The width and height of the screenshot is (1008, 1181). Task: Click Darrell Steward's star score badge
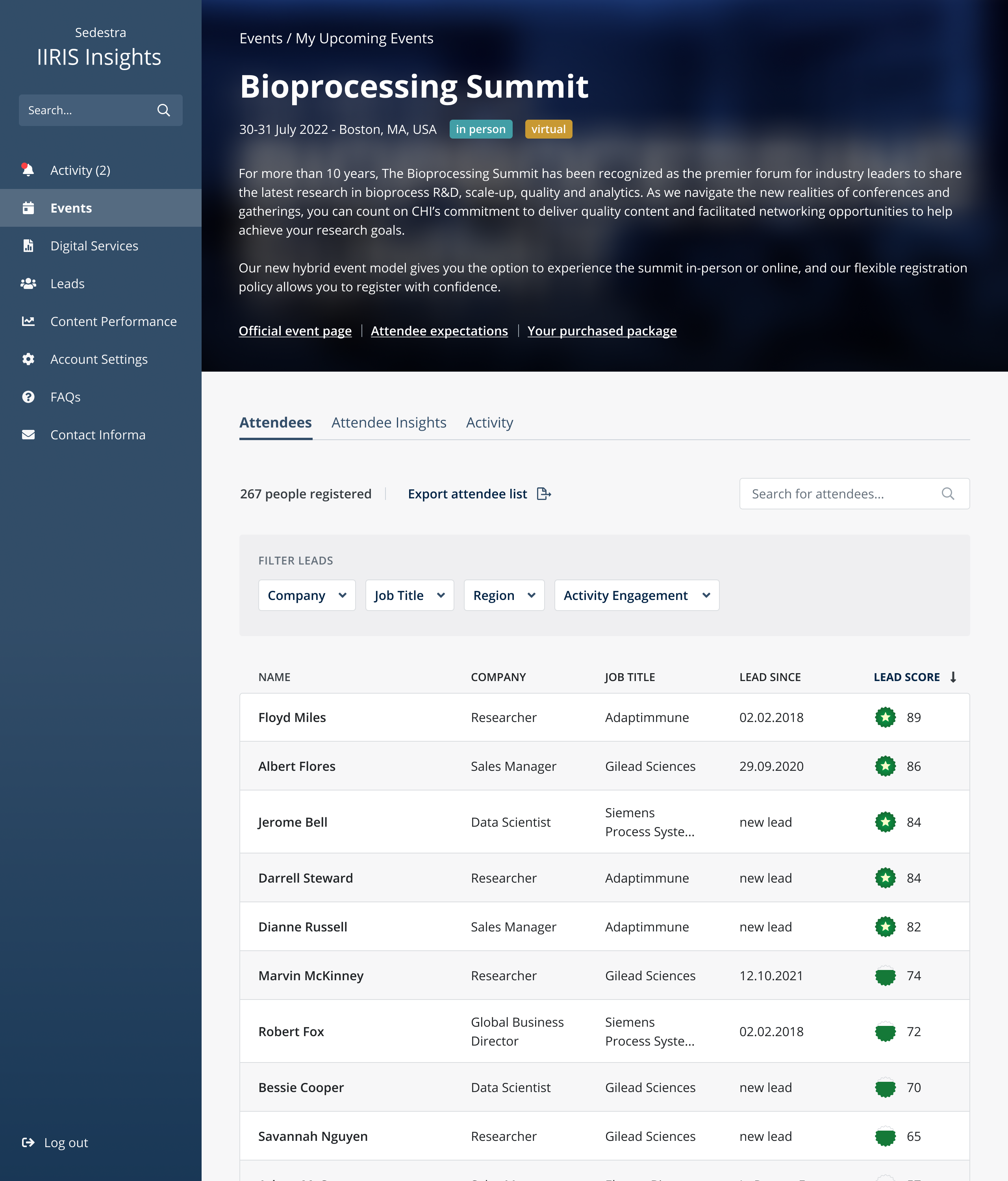886,878
